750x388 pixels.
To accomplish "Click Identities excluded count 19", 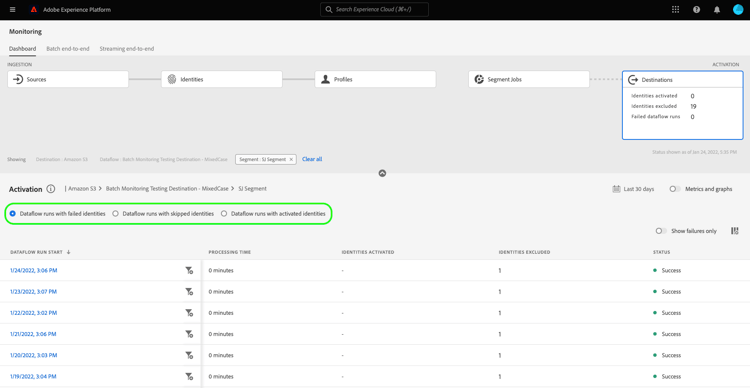I will point(693,107).
